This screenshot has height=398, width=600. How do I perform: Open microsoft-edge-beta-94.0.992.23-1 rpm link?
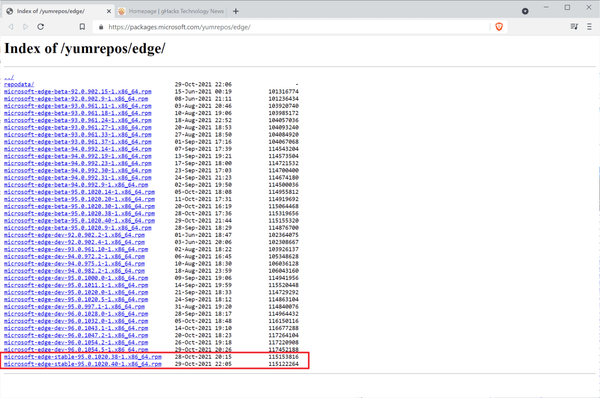pos(78,163)
